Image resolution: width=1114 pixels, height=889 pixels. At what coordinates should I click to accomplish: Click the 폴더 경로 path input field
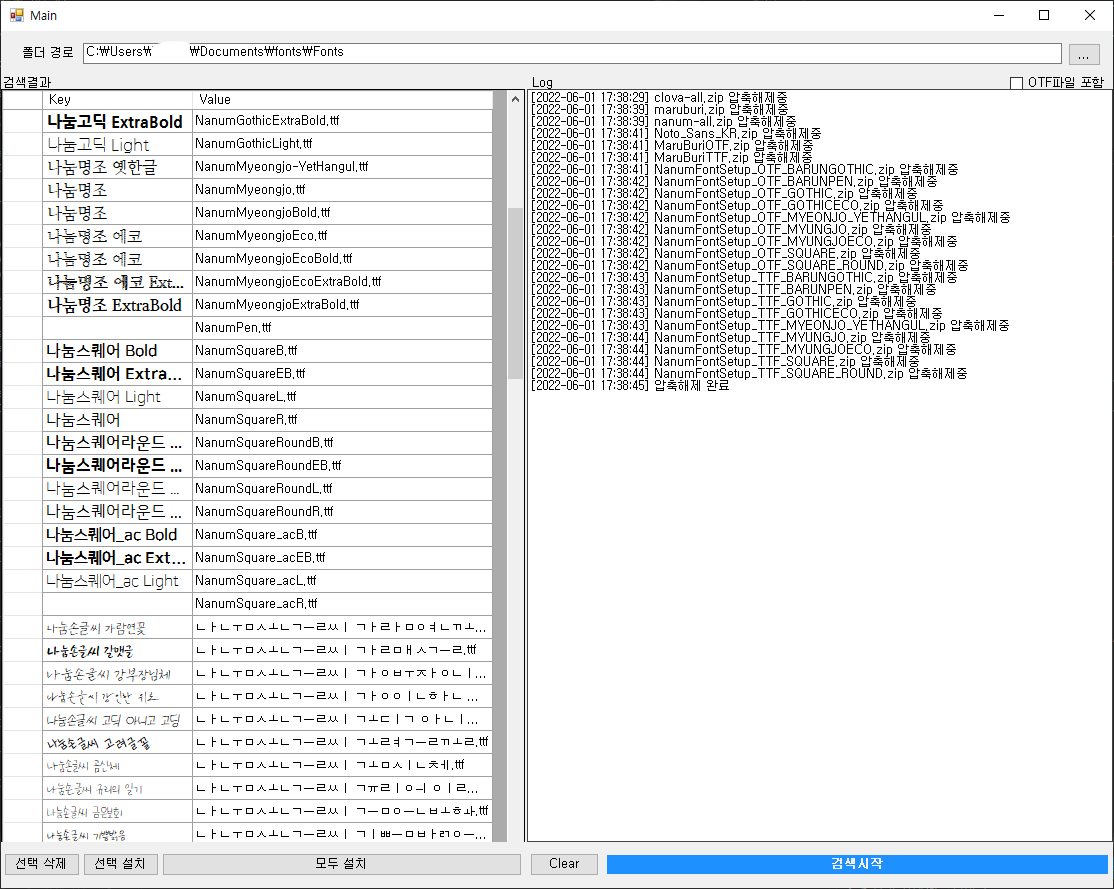[572, 53]
